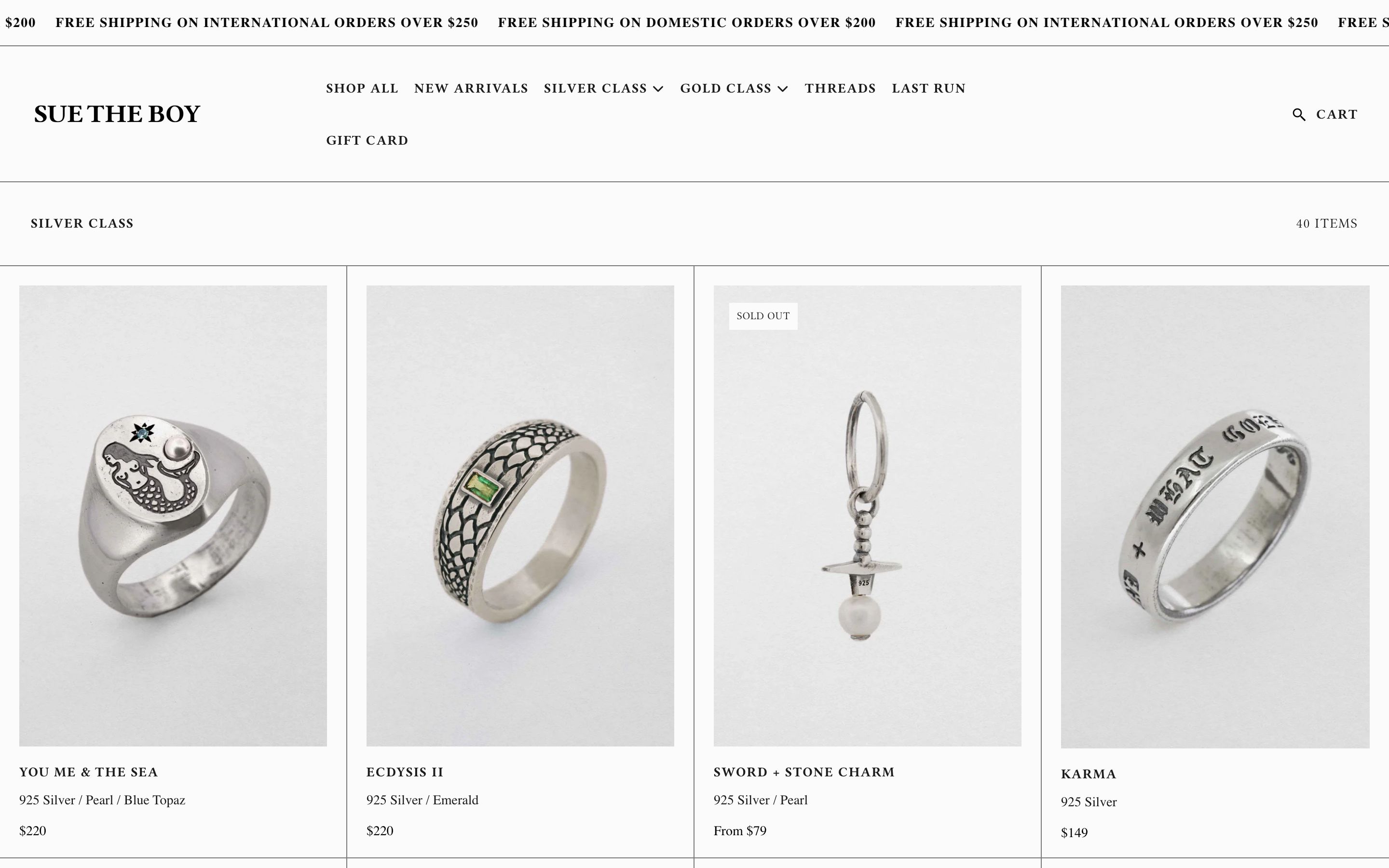Select Last Run in navigation

(x=929, y=88)
